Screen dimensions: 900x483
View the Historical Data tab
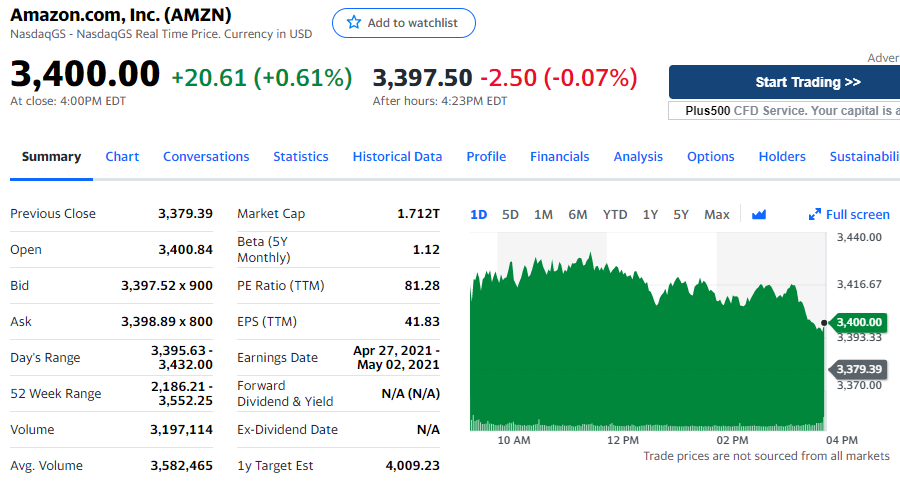(x=397, y=157)
